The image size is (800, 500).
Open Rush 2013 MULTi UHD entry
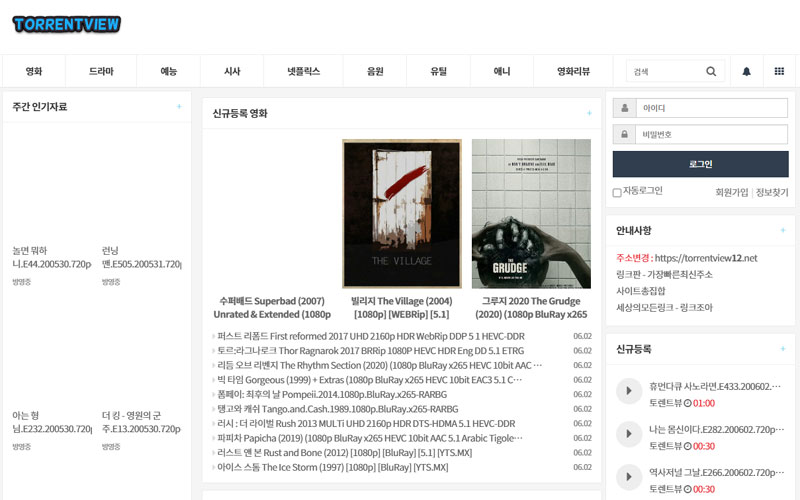[x=366, y=423]
